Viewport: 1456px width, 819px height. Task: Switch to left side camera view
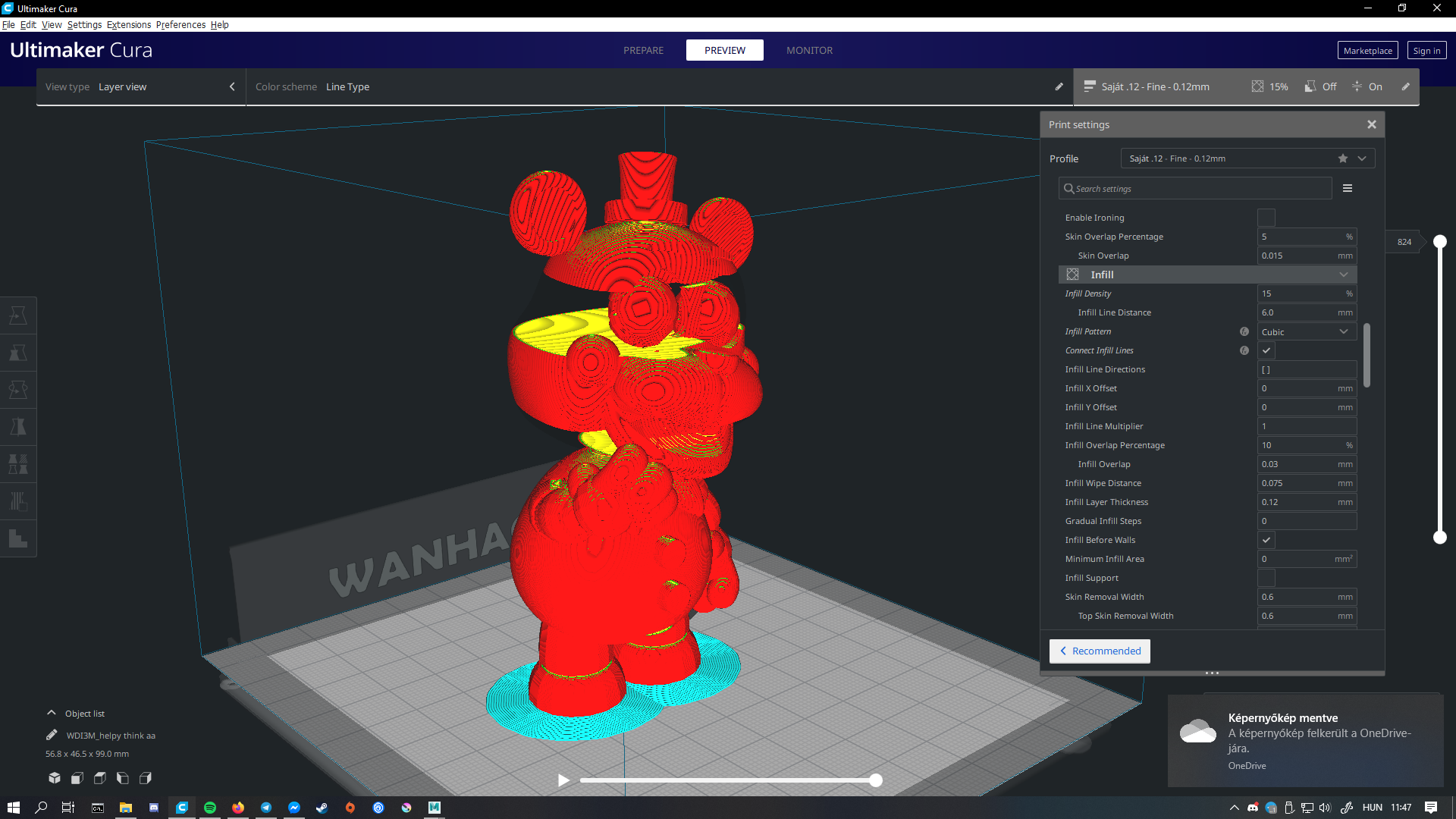pos(123,778)
